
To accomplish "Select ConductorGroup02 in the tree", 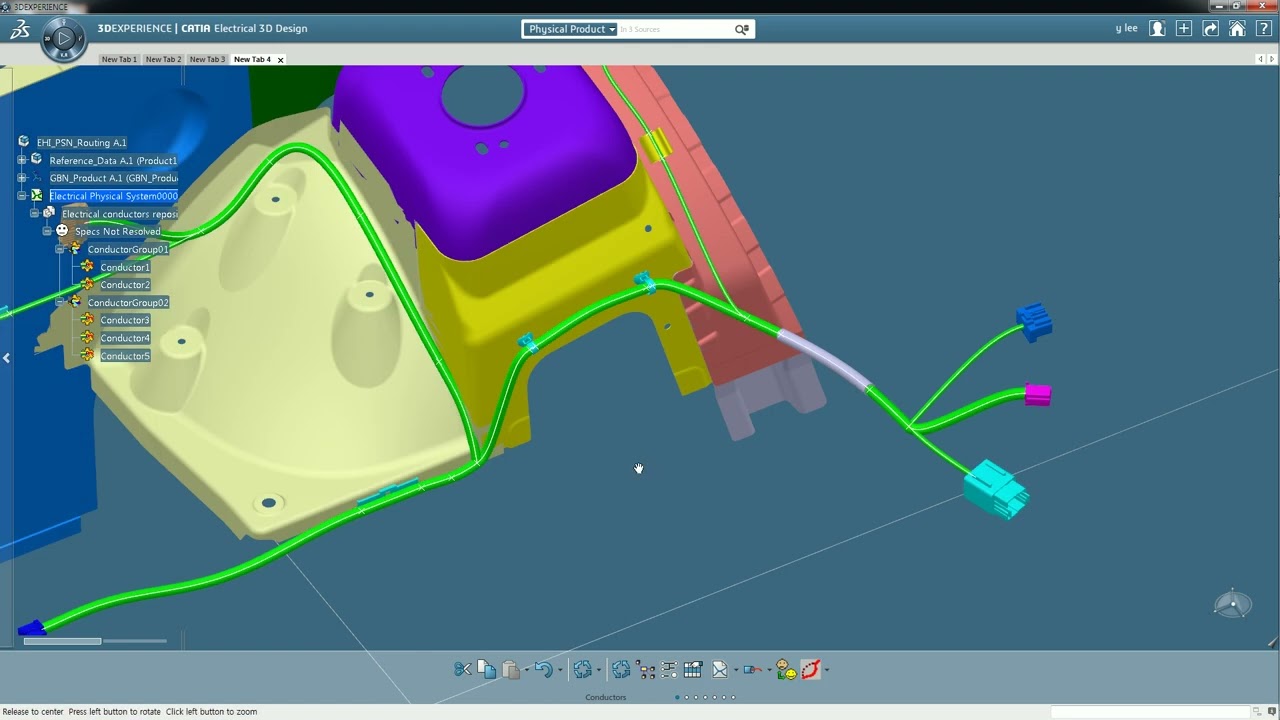I will click(x=128, y=302).
